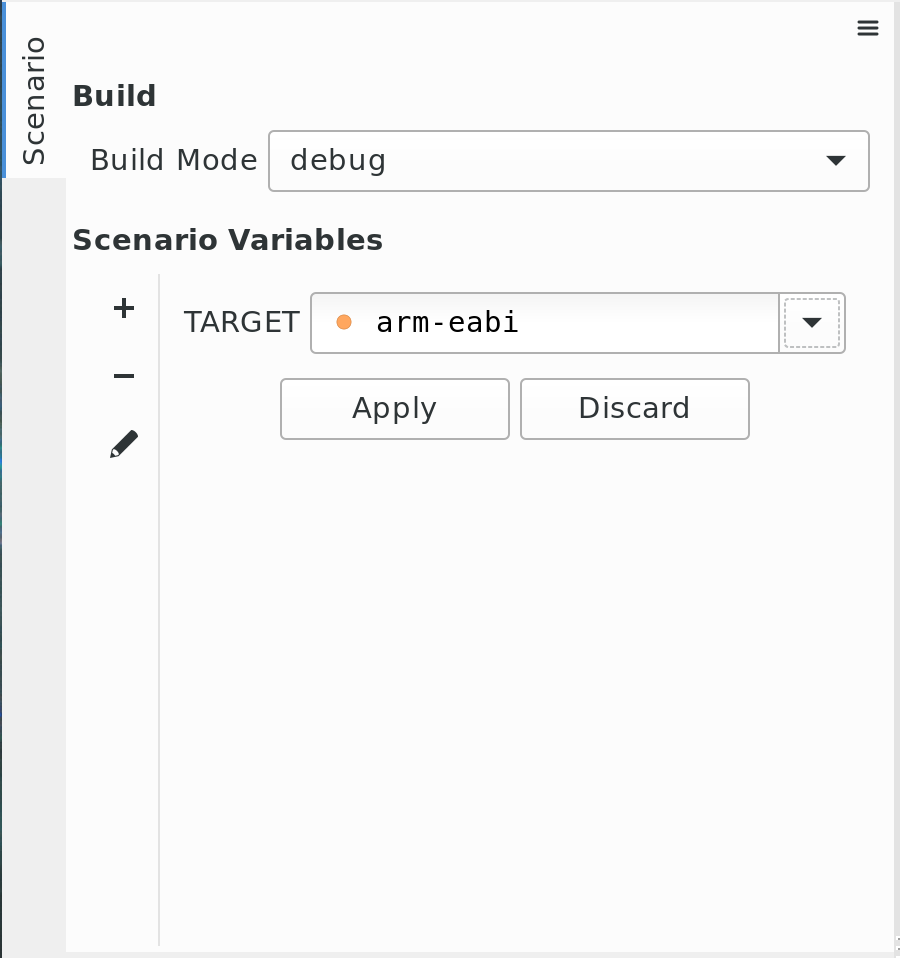Expand the TARGET variable dropdown arrow

pyautogui.click(x=811, y=323)
